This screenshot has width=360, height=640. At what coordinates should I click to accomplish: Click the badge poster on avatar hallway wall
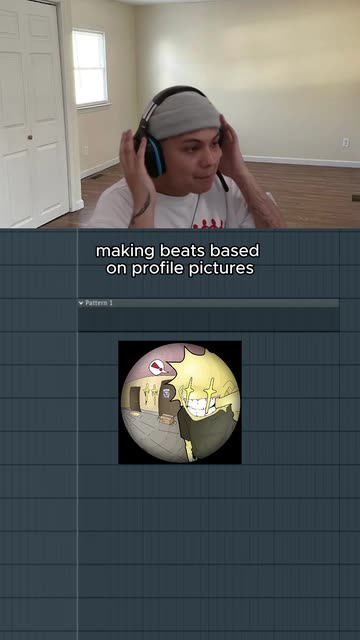point(167,393)
